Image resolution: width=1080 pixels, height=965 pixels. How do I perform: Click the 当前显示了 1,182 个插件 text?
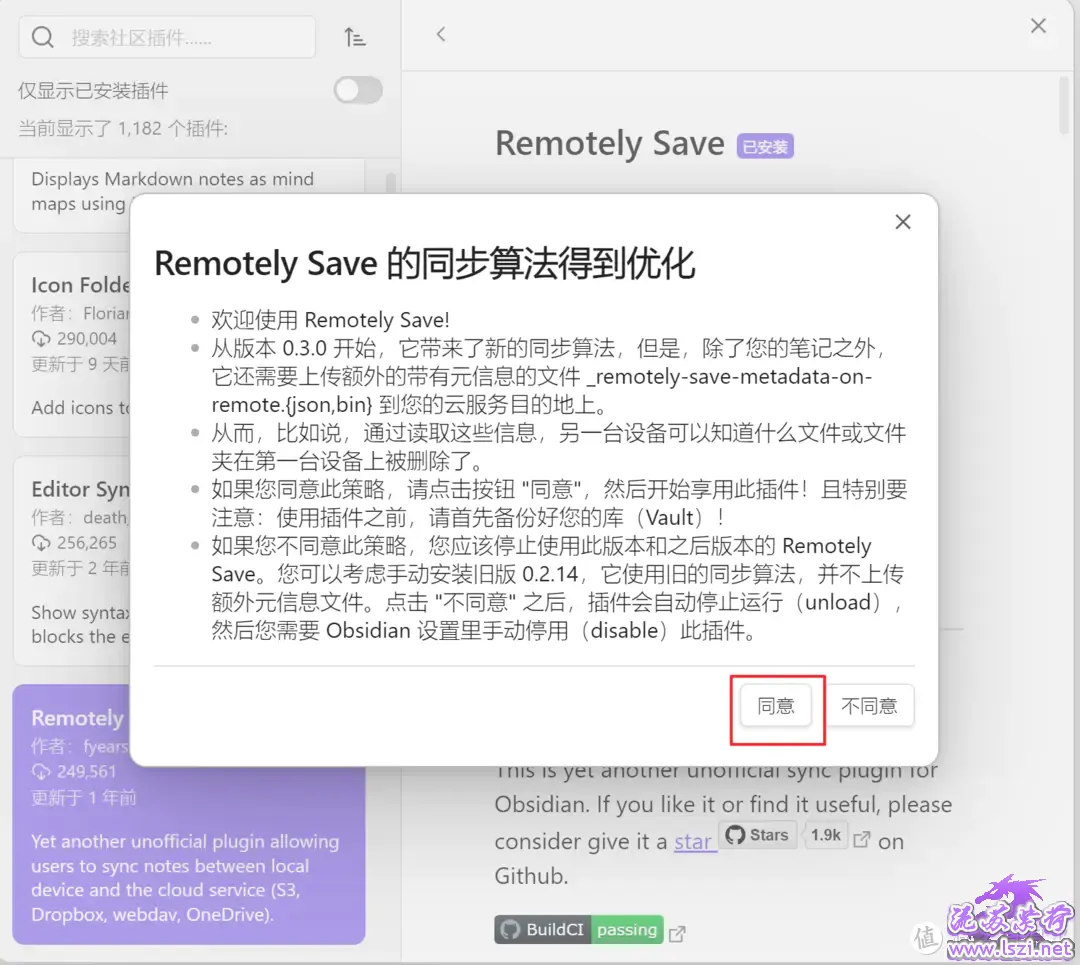pos(123,128)
